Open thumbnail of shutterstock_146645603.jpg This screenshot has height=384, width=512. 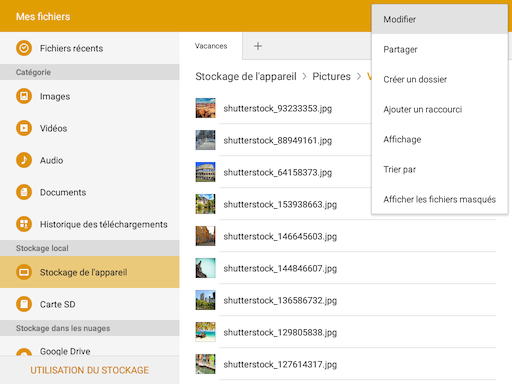click(x=205, y=236)
